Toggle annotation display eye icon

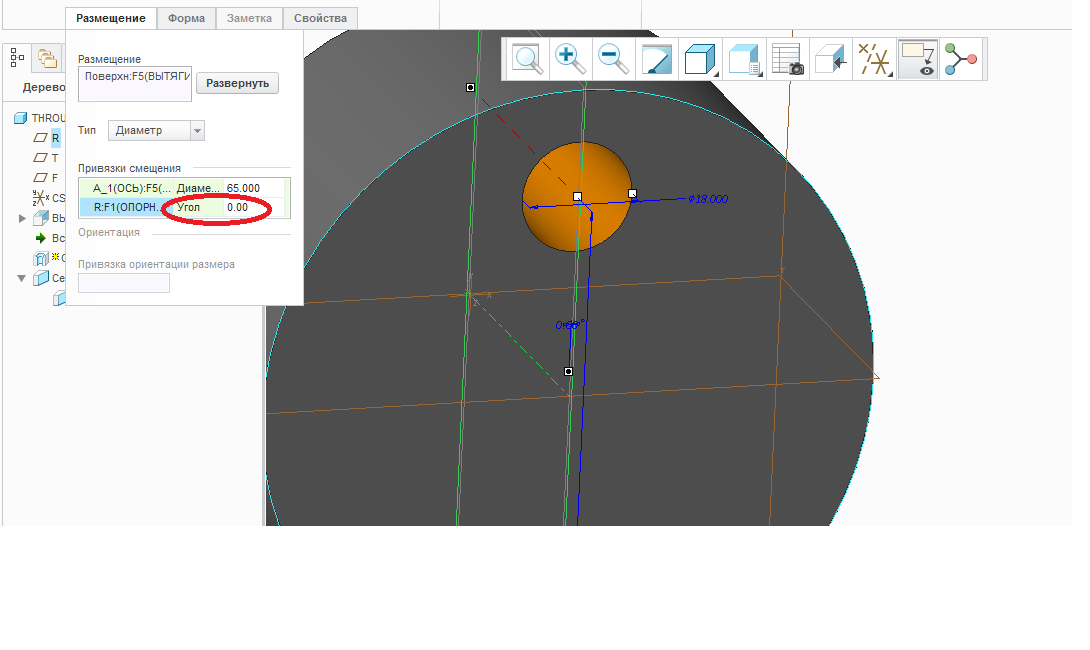pyautogui.click(x=918, y=59)
